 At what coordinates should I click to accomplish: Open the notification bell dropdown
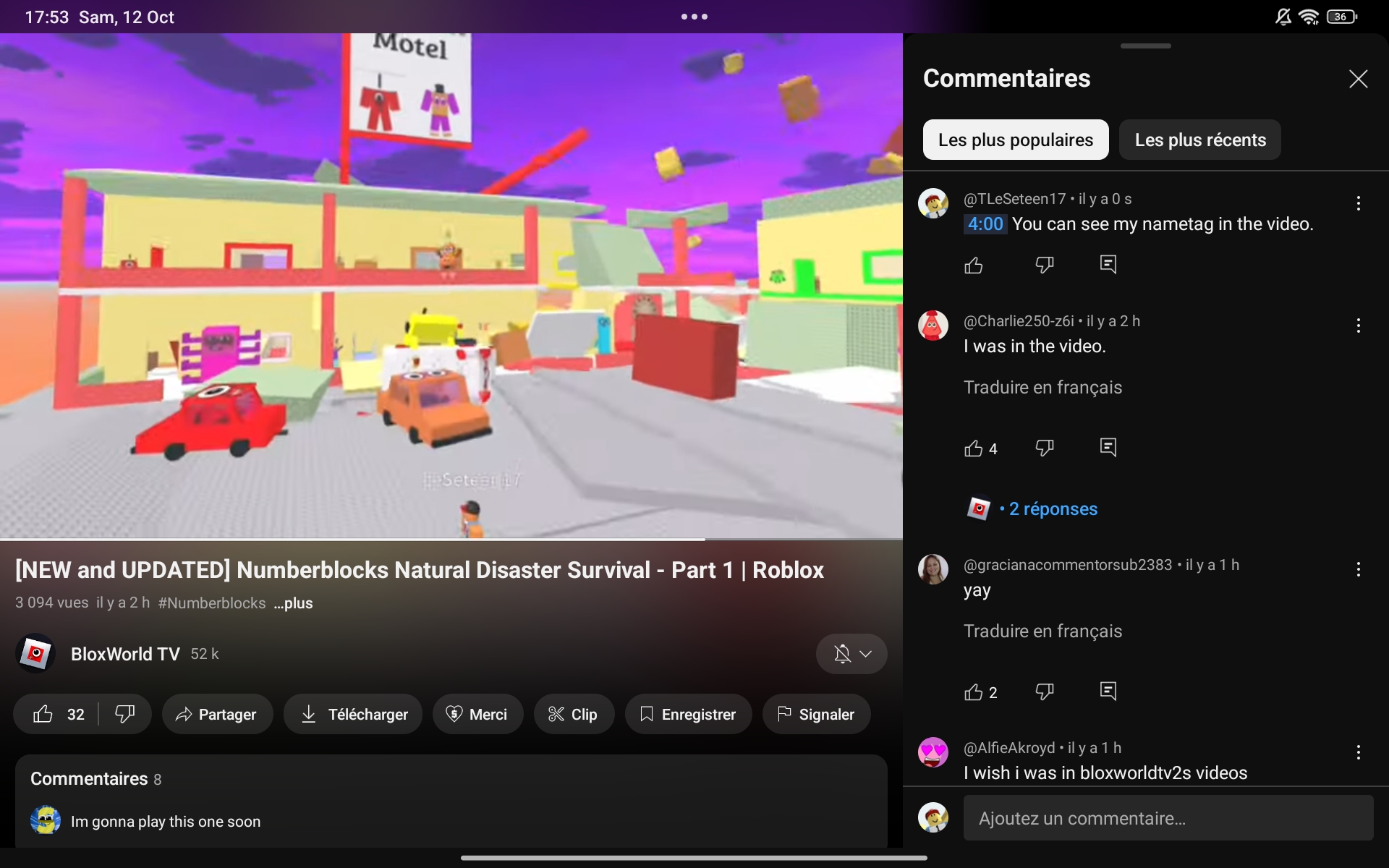[851, 654]
